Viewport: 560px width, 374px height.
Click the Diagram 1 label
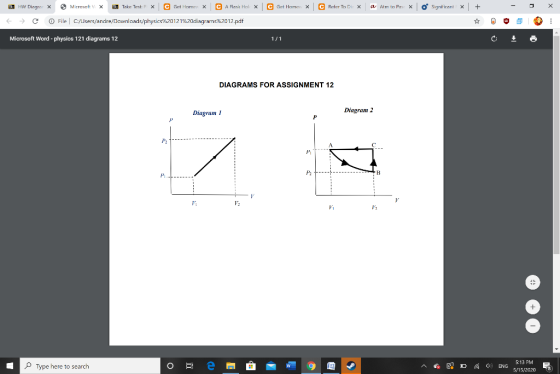(x=207, y=113)
